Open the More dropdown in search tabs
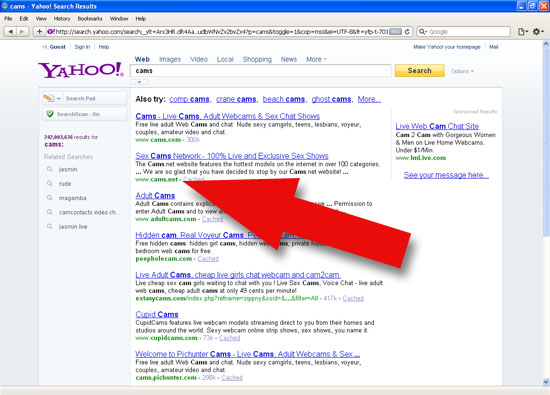 point(316,59)
